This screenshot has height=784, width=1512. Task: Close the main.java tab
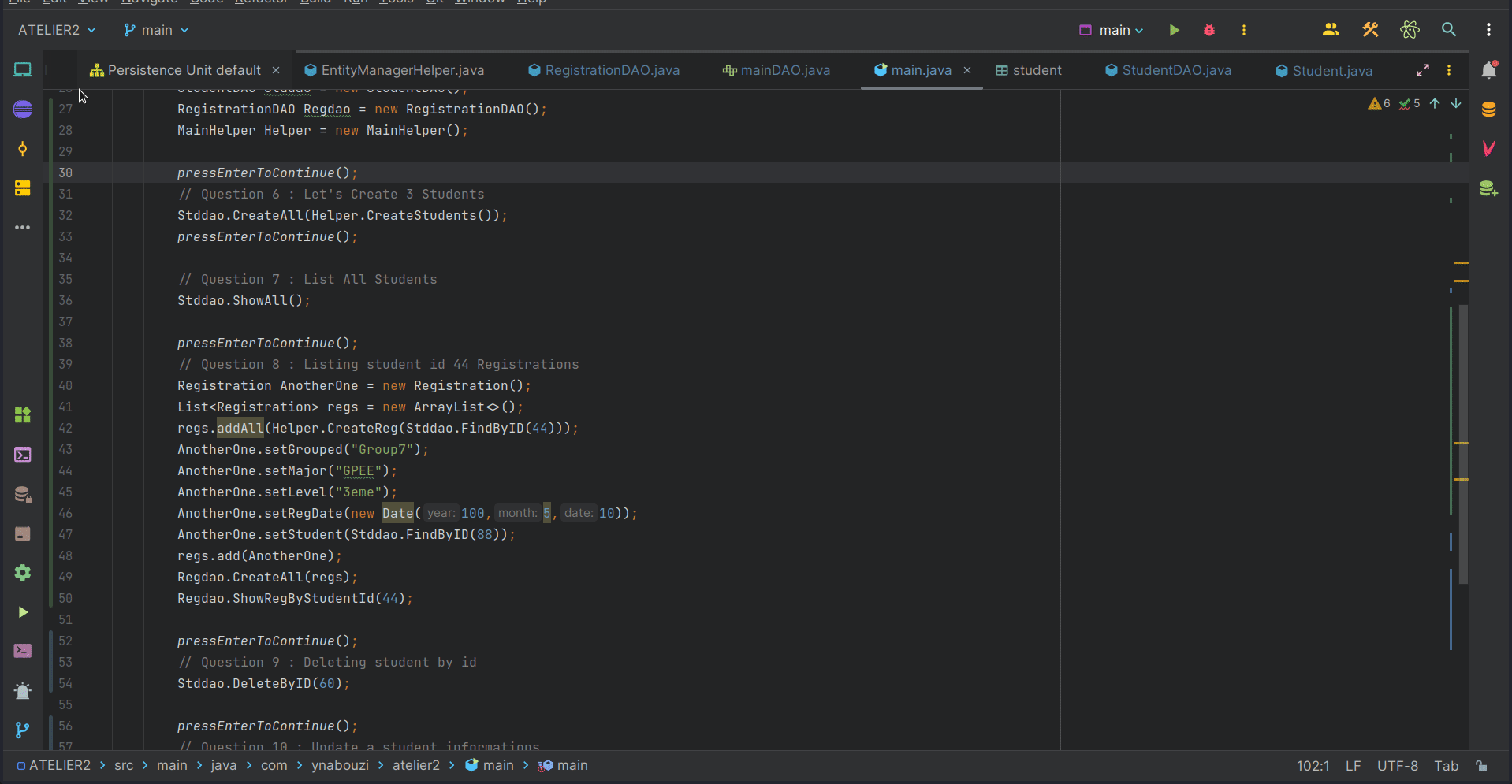click(x=967, y=70)
